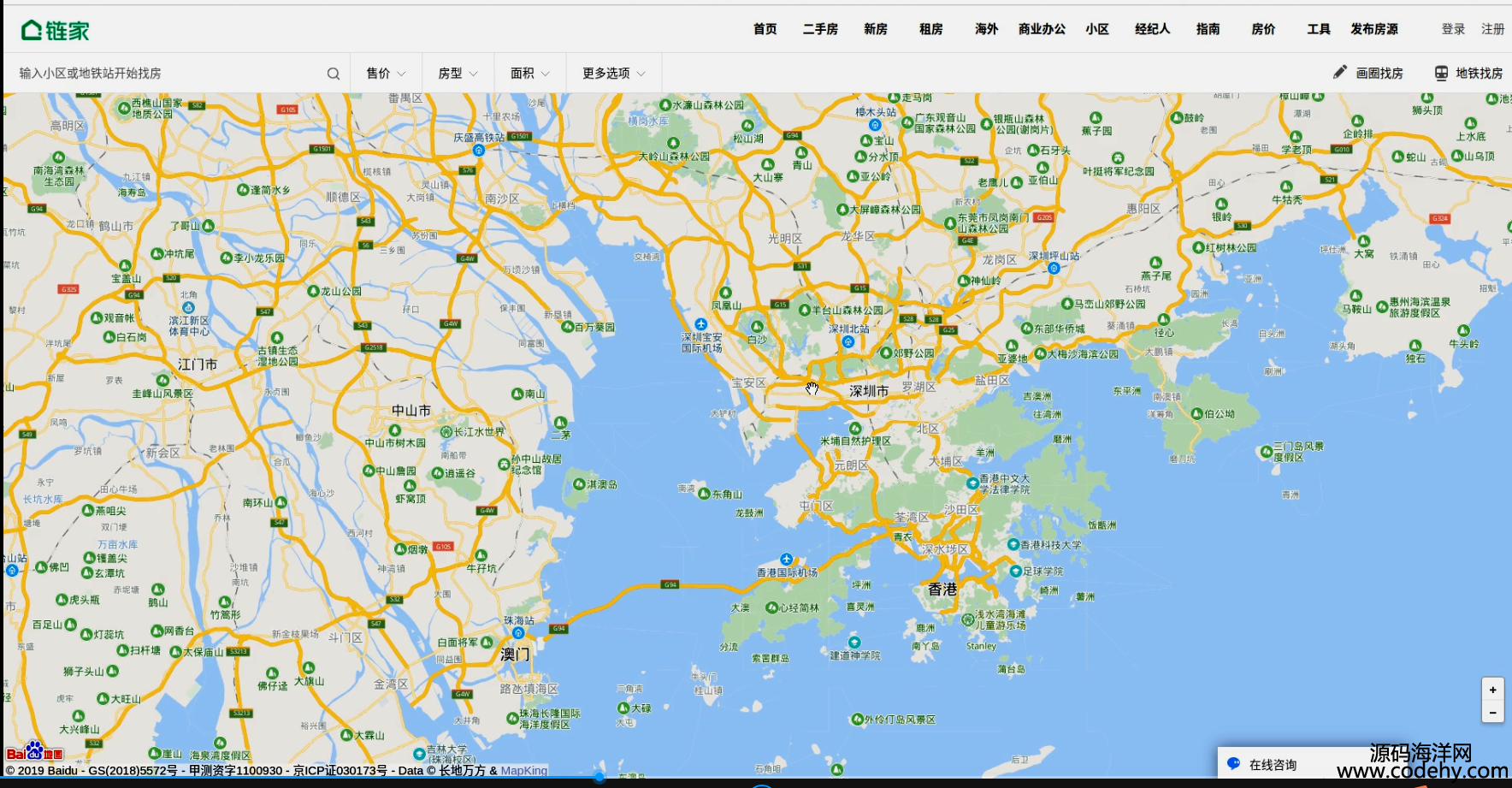Click the 画圈找房 button label

click(x=1379, y=74)
